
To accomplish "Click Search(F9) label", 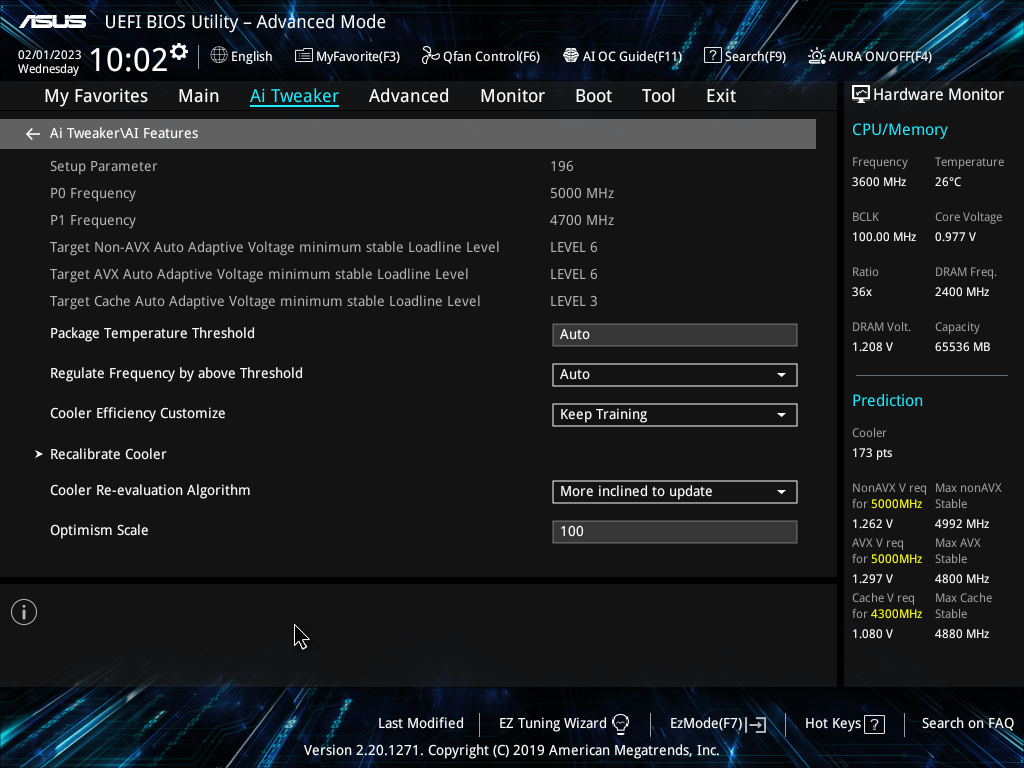I will pos(756,56).
